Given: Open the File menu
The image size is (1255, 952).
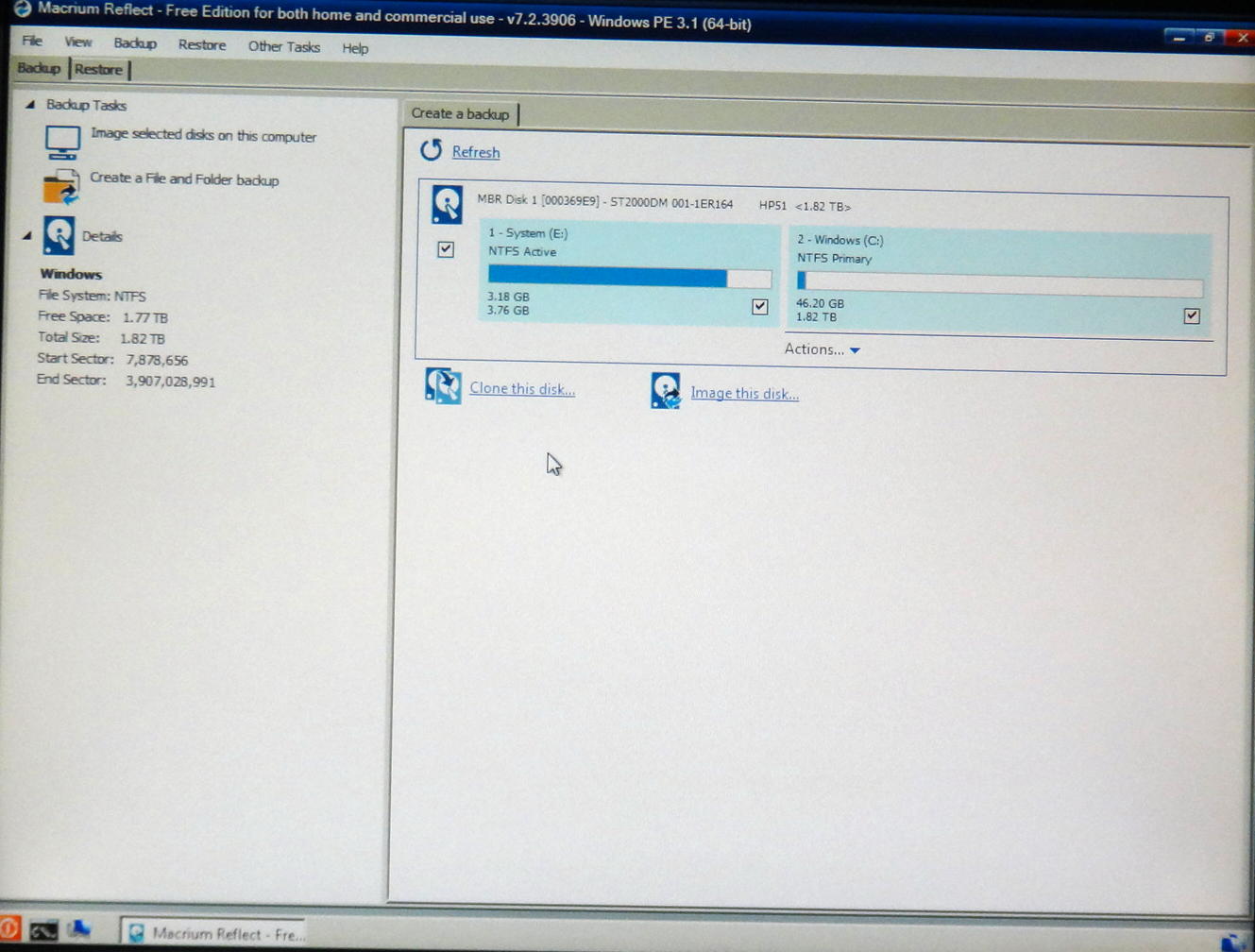Looking at the screenshot, I should (32, 42).
